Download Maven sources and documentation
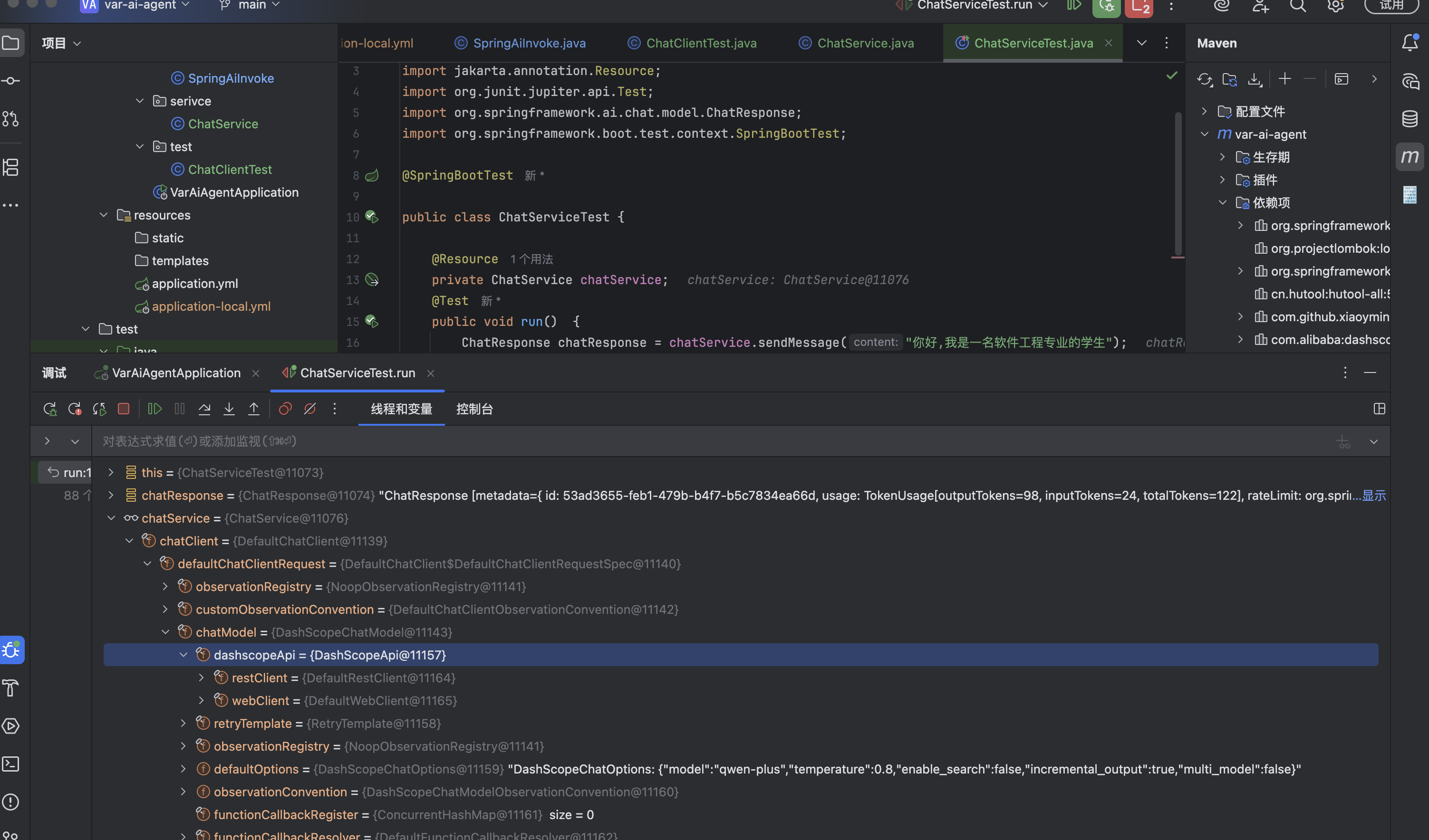This screenshot has width=1429, height=840. (x=1255, y=79)
